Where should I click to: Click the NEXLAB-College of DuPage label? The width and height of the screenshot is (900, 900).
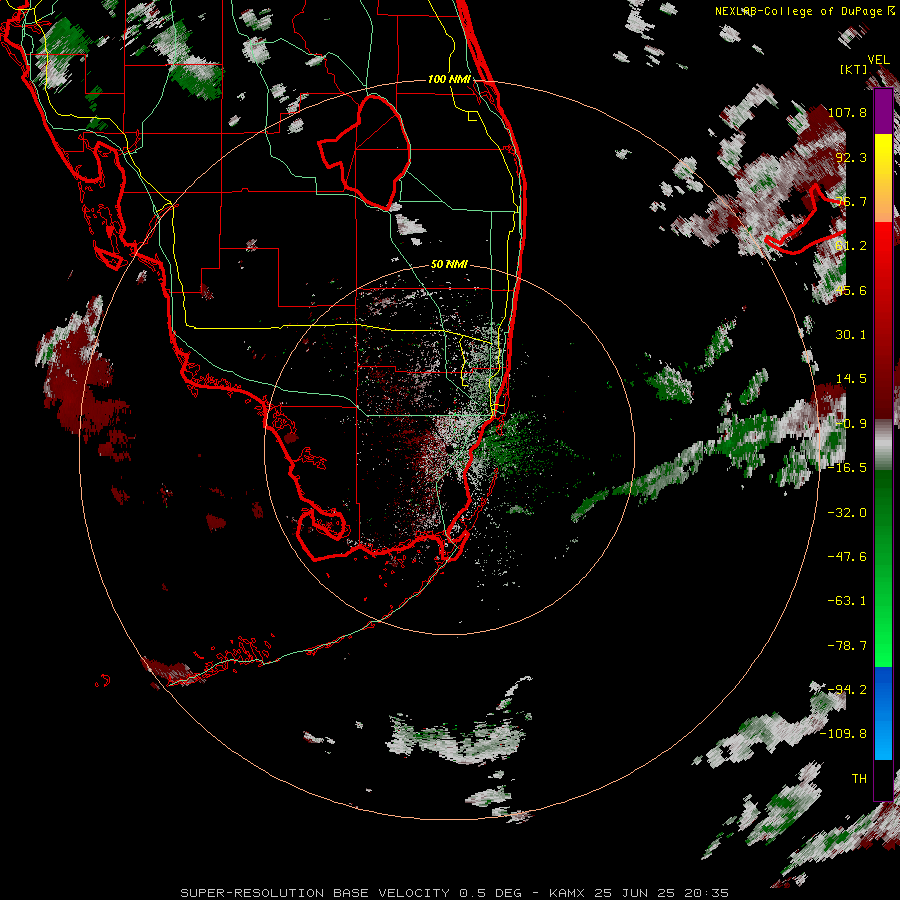click(x=804, y=11)
